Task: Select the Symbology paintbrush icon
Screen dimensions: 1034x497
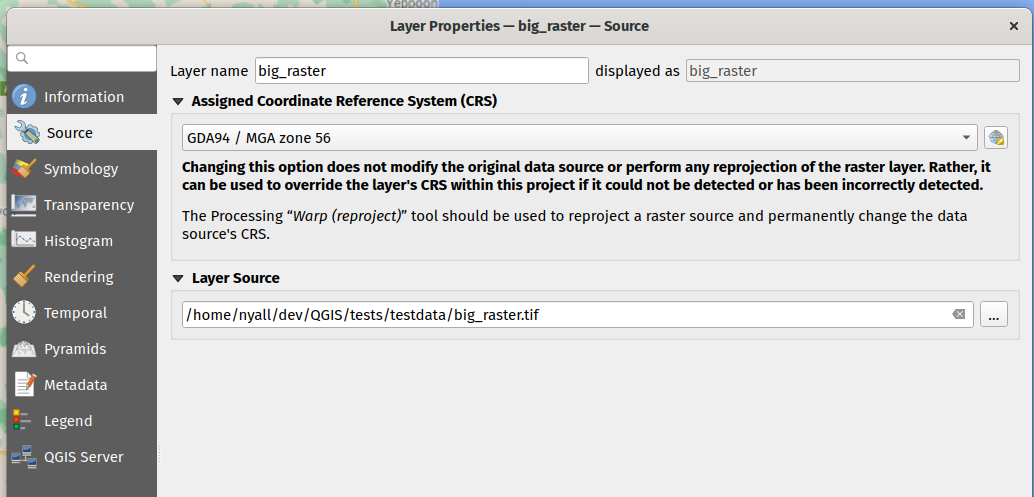Action: pos(25,169)
